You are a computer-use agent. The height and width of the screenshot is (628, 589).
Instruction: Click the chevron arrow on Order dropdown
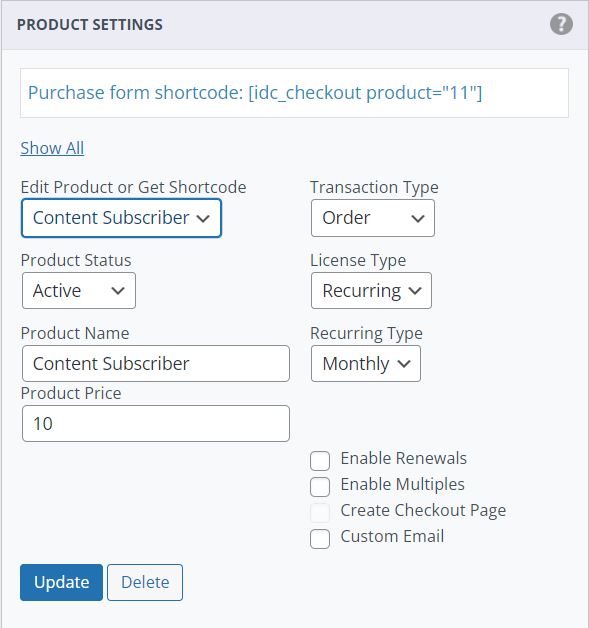[418, 218]
